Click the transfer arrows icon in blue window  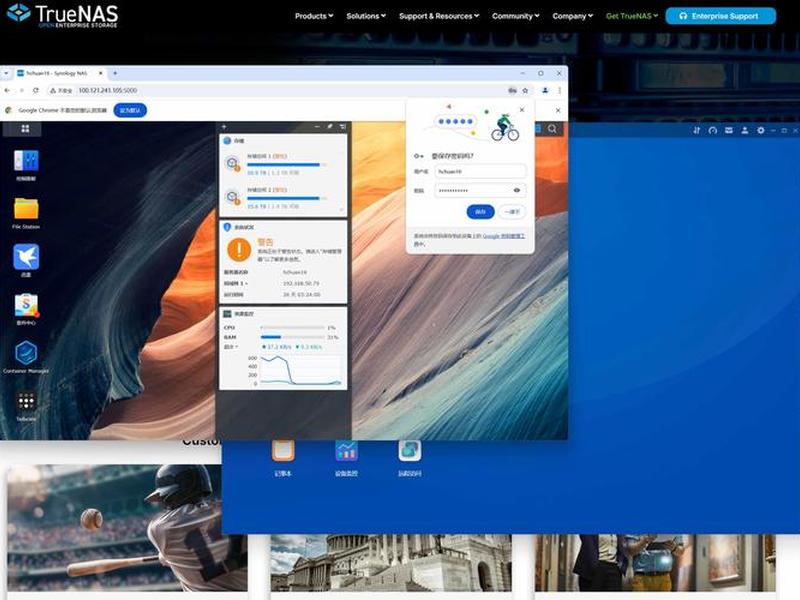[696, 131]
